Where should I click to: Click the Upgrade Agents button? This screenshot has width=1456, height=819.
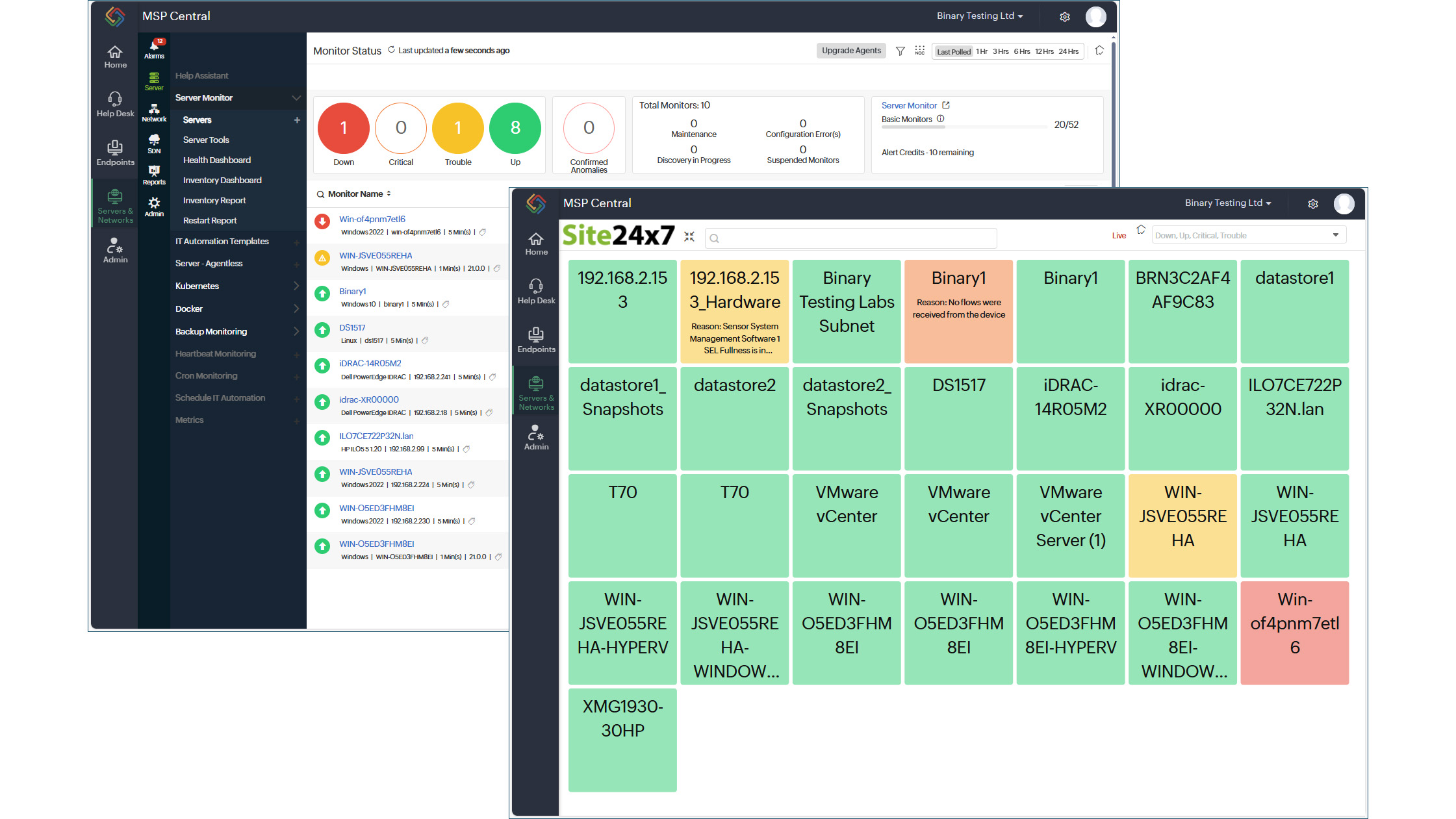[850, 51]
